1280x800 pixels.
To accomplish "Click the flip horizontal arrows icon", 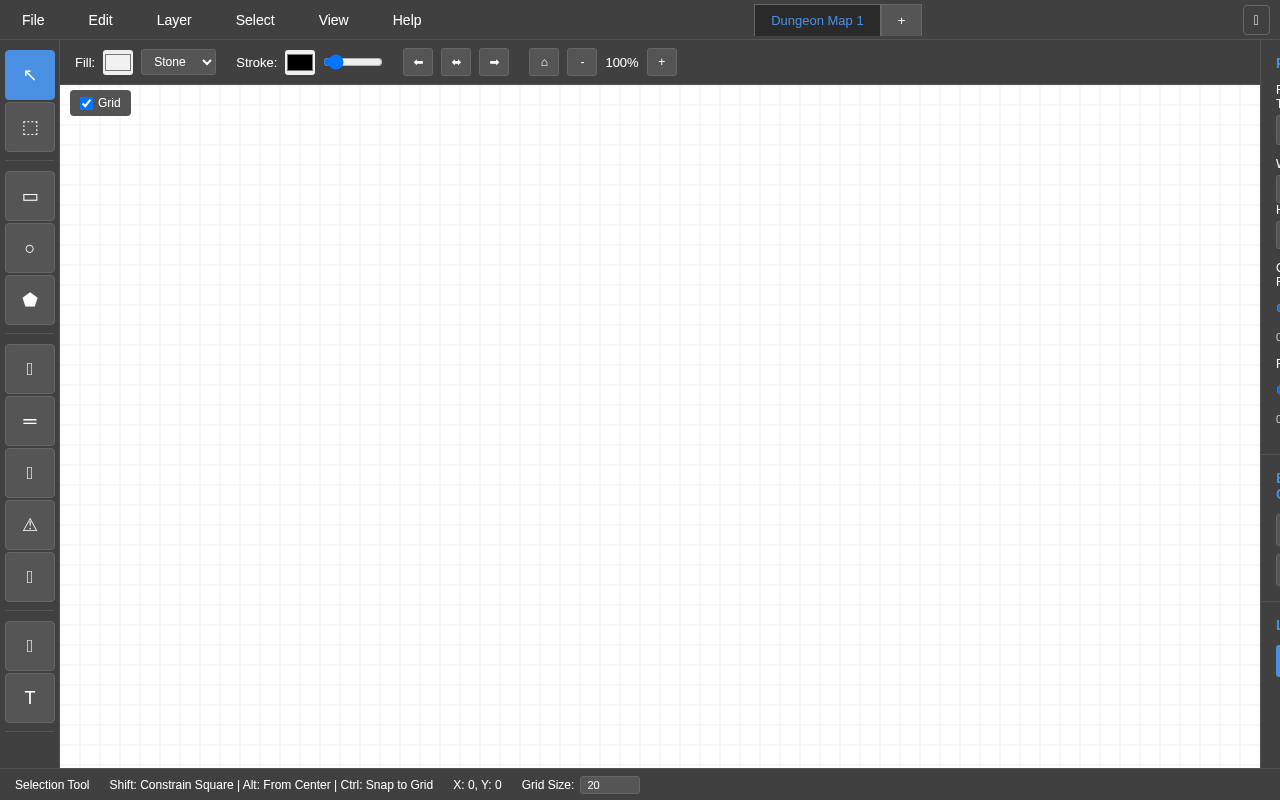I will (x=456, y=62).
